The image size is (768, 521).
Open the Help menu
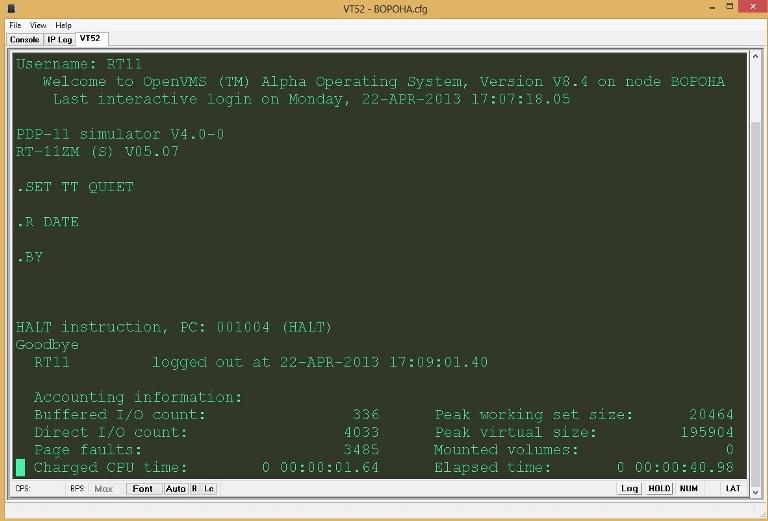pyautogui.click(x=63, y=25)
